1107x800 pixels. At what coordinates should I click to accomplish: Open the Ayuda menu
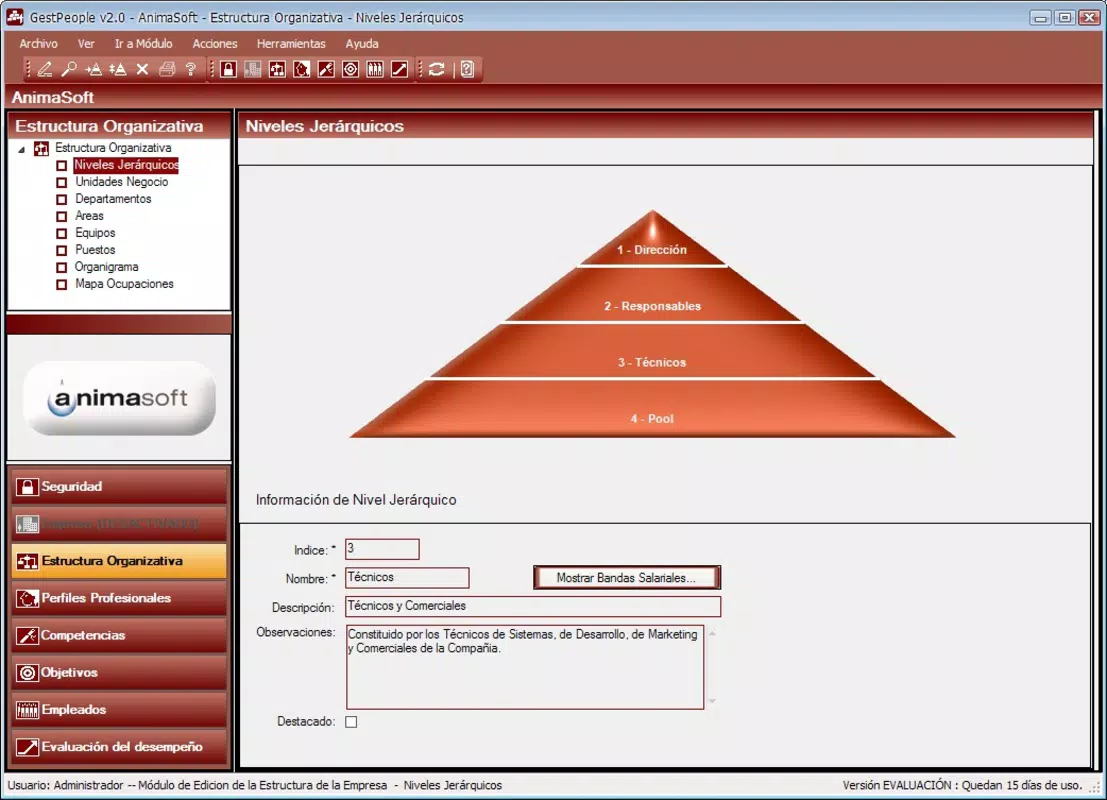(362, 44)
